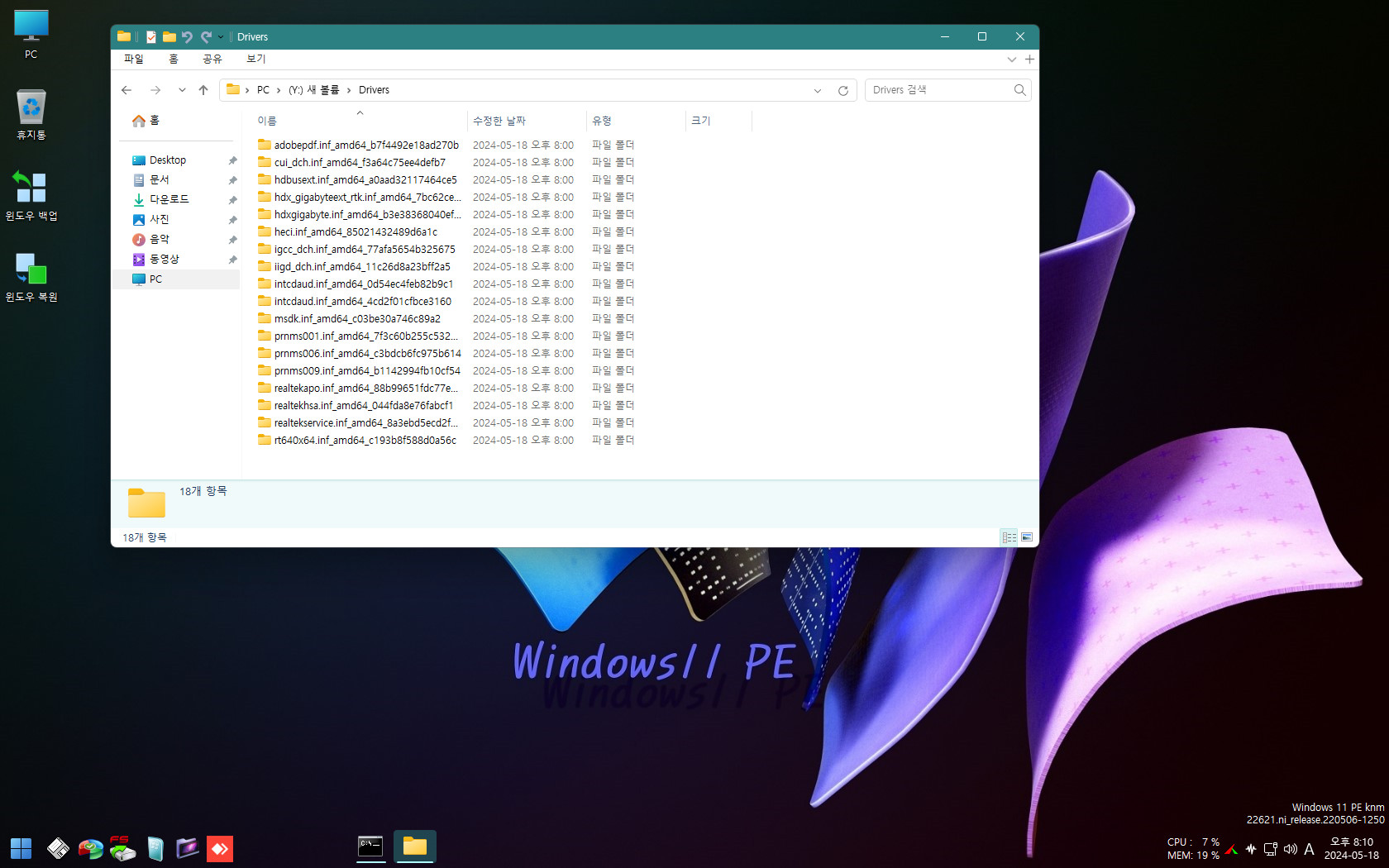Open the recent locations dropdown

pos(182,90)
